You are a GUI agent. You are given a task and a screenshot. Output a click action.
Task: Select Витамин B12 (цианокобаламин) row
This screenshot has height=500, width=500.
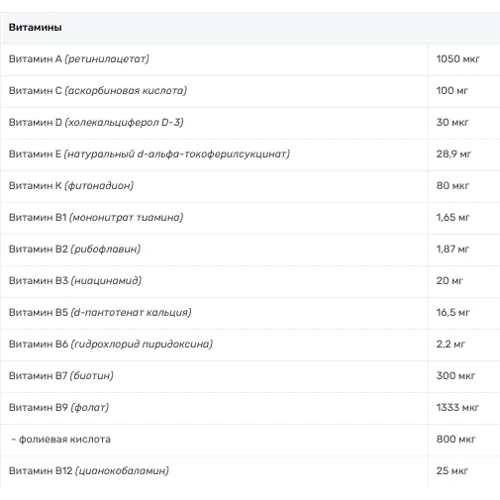point(250,471)
